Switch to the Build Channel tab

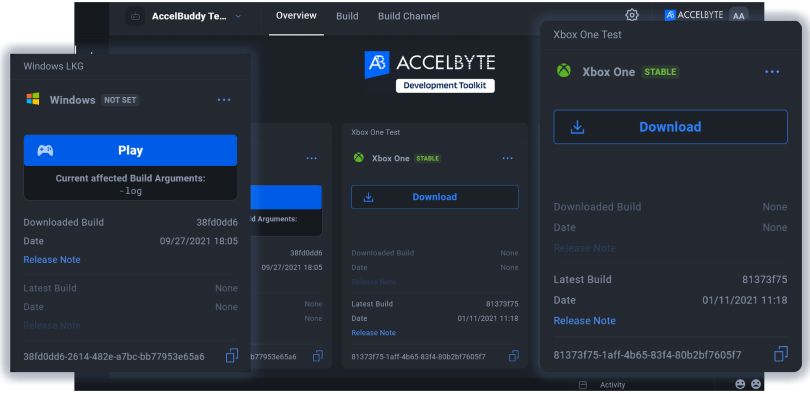click(409, 16)
